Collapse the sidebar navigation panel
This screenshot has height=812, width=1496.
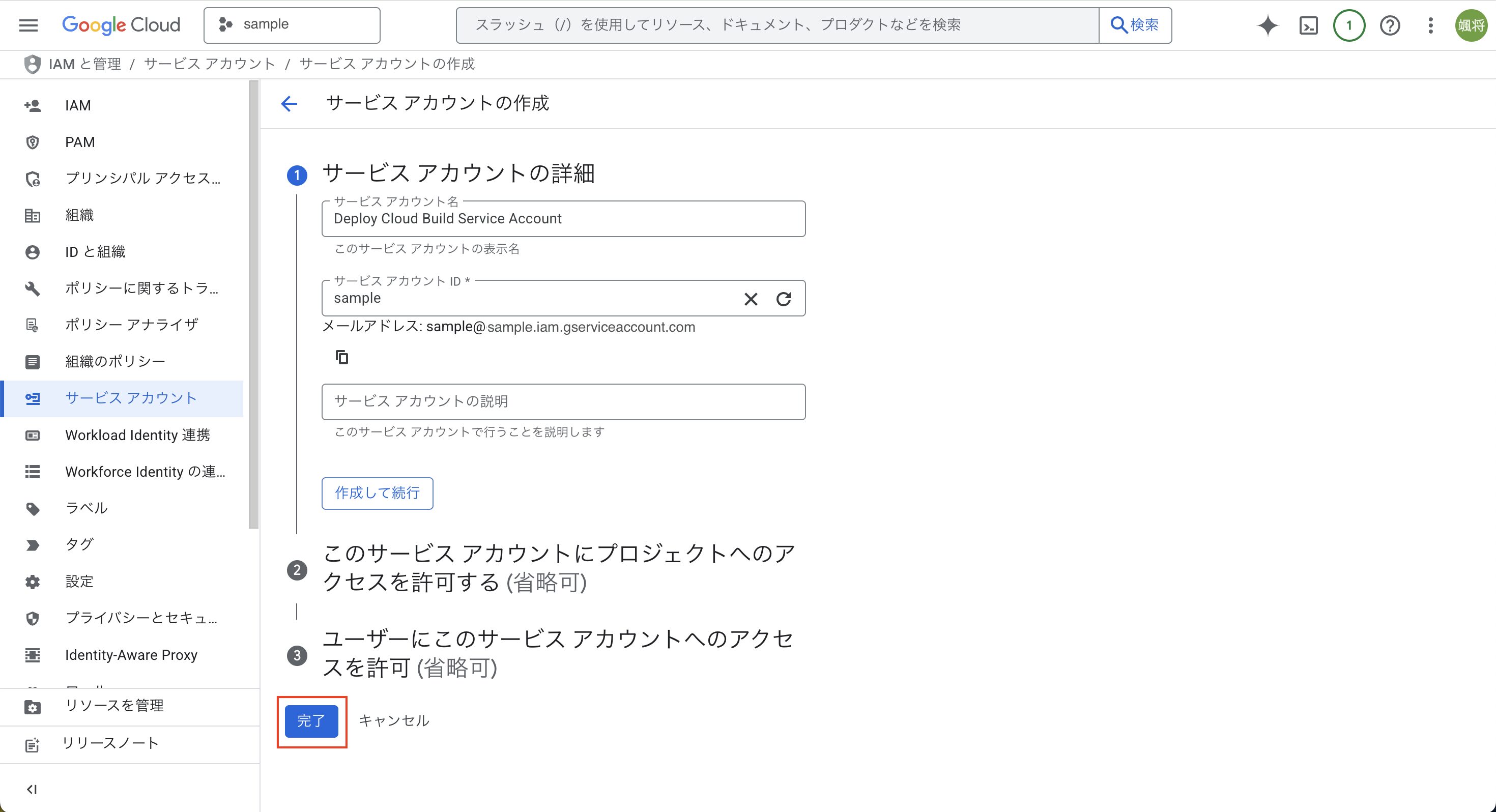click(x=32, y=789)
